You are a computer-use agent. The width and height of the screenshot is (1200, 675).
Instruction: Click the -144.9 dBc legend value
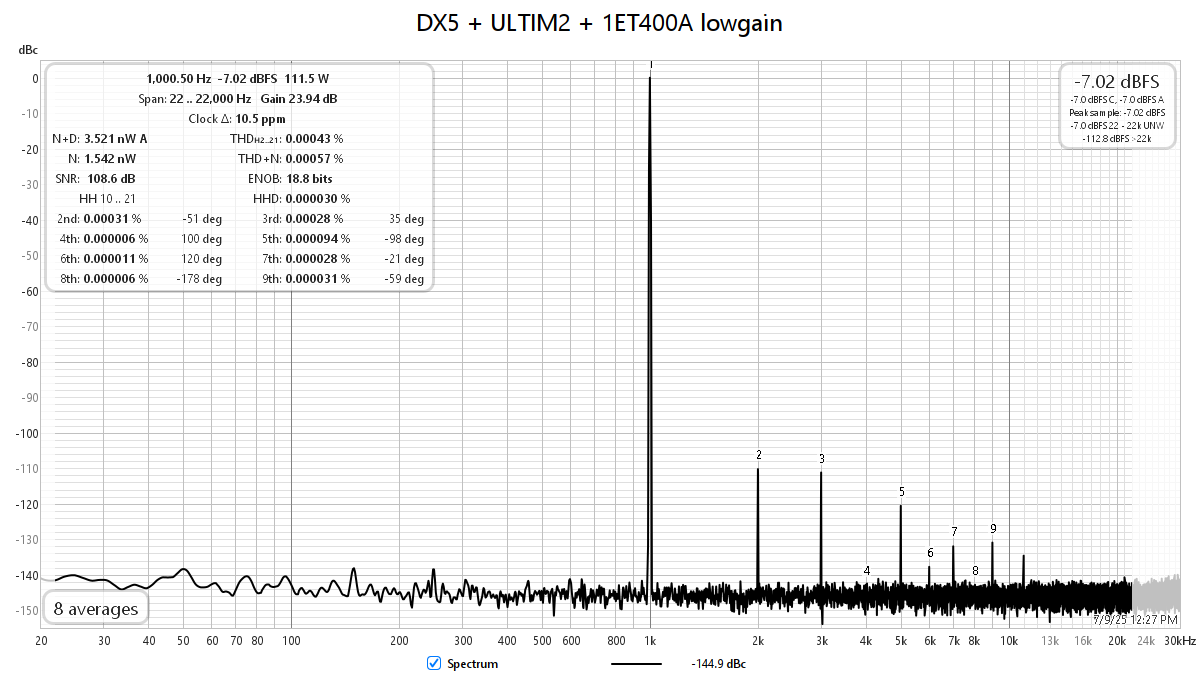pyautogui.click(x=718, y=664)
